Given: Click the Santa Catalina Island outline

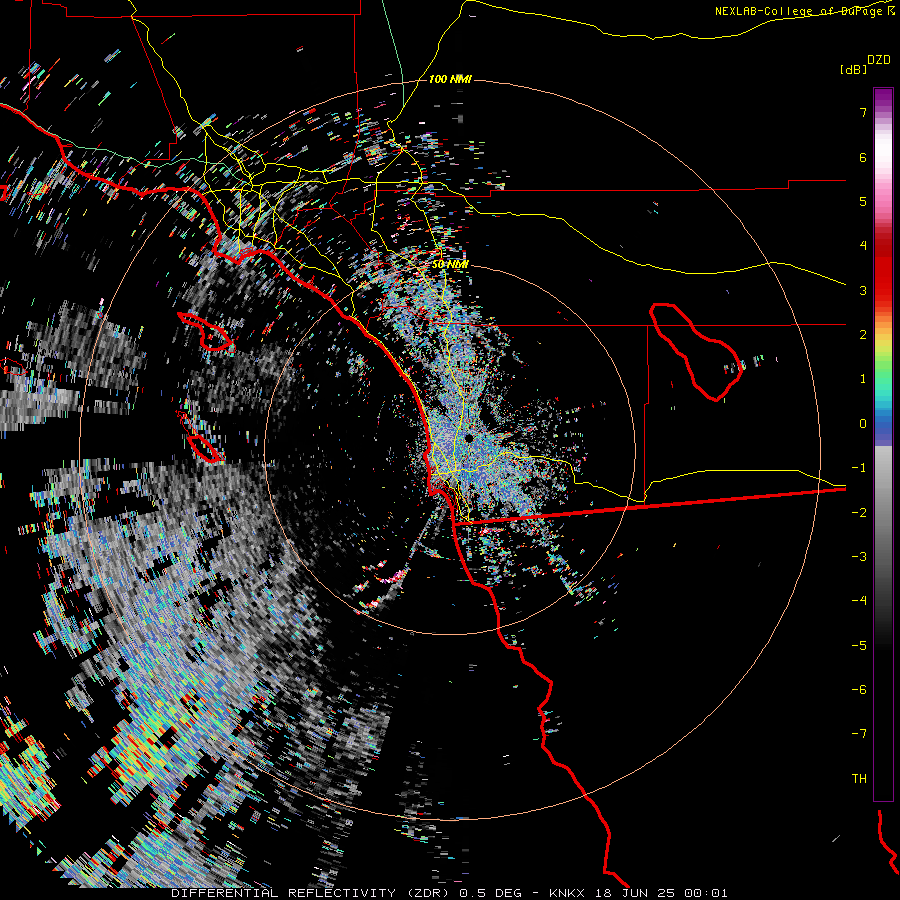Looking at the screenshot, I should (206, 332).
